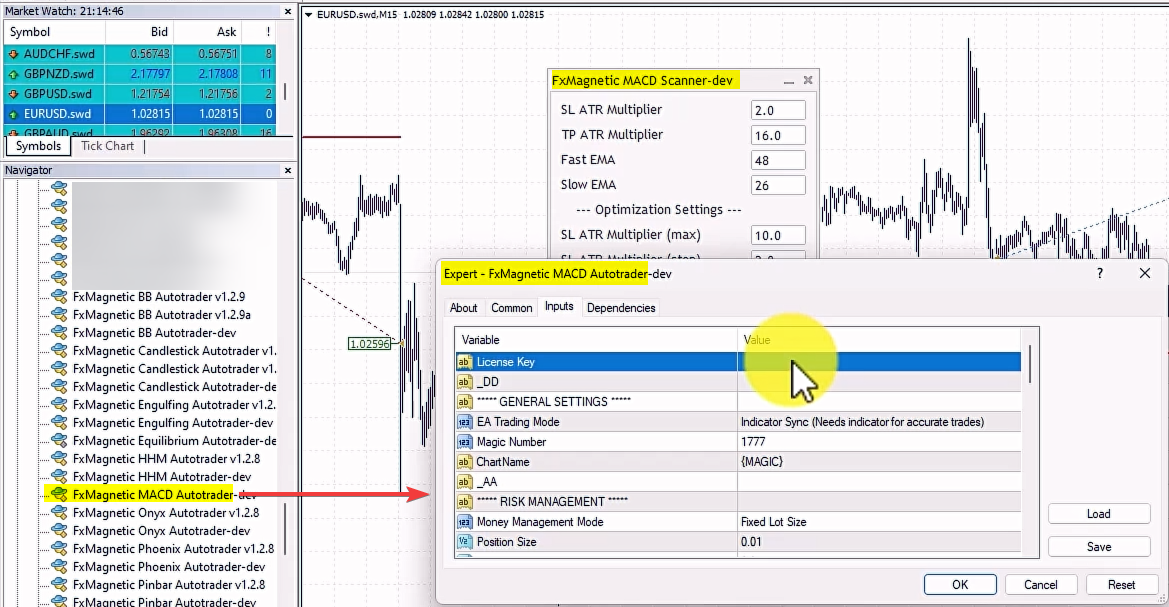The width and height of the screenshot is (1169, 607).
Task: Click the GBPUSD.swd down-arrow icon
Action: click(x=13, y=94)
